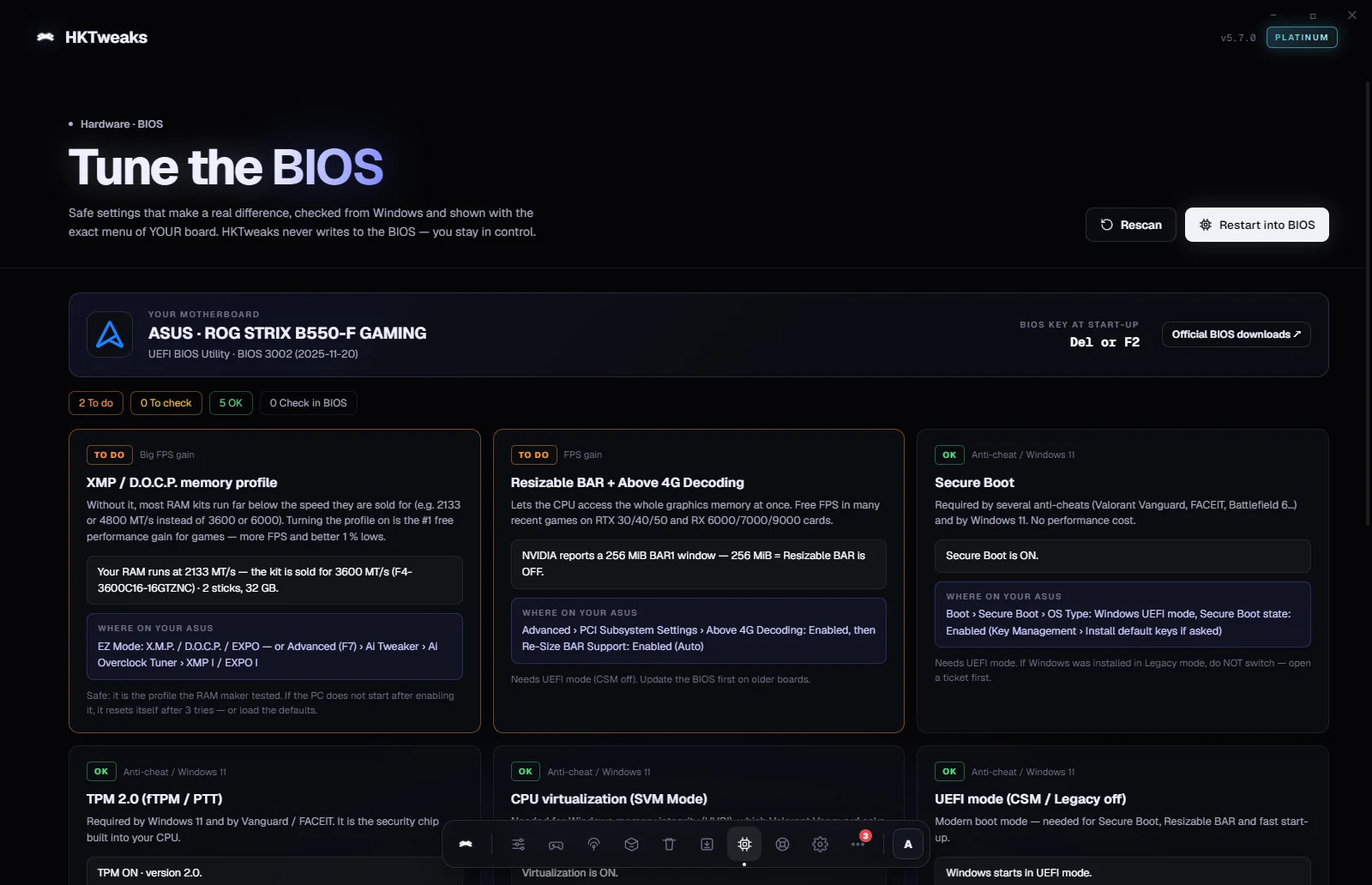1372x885 pixels.
Task: Click 'Resizable BAR + Above 4G Decoding' title
Action: coord(628,483)
